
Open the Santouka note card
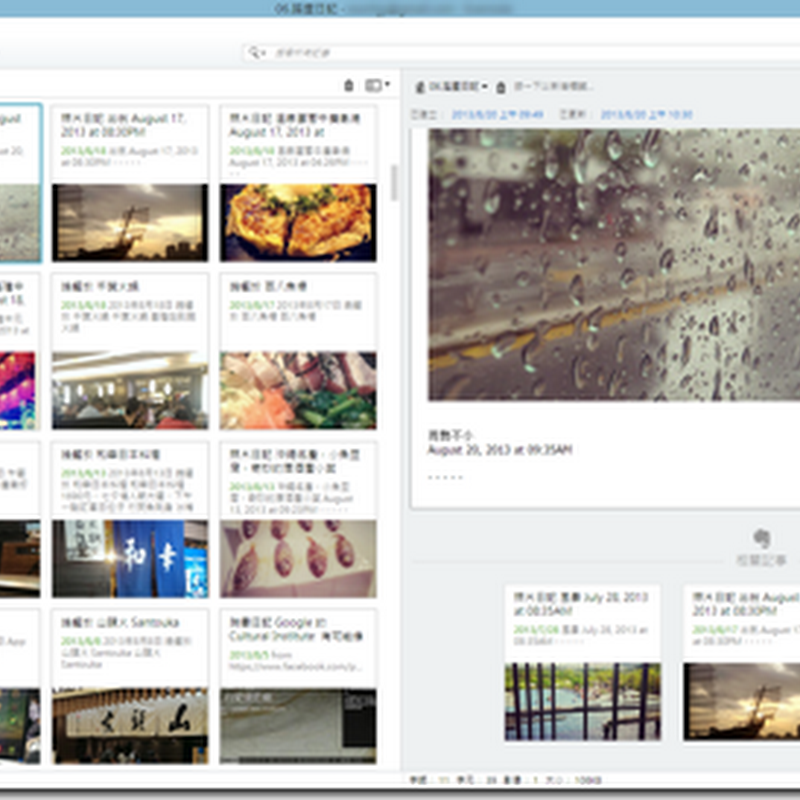(x=130, y=687)
